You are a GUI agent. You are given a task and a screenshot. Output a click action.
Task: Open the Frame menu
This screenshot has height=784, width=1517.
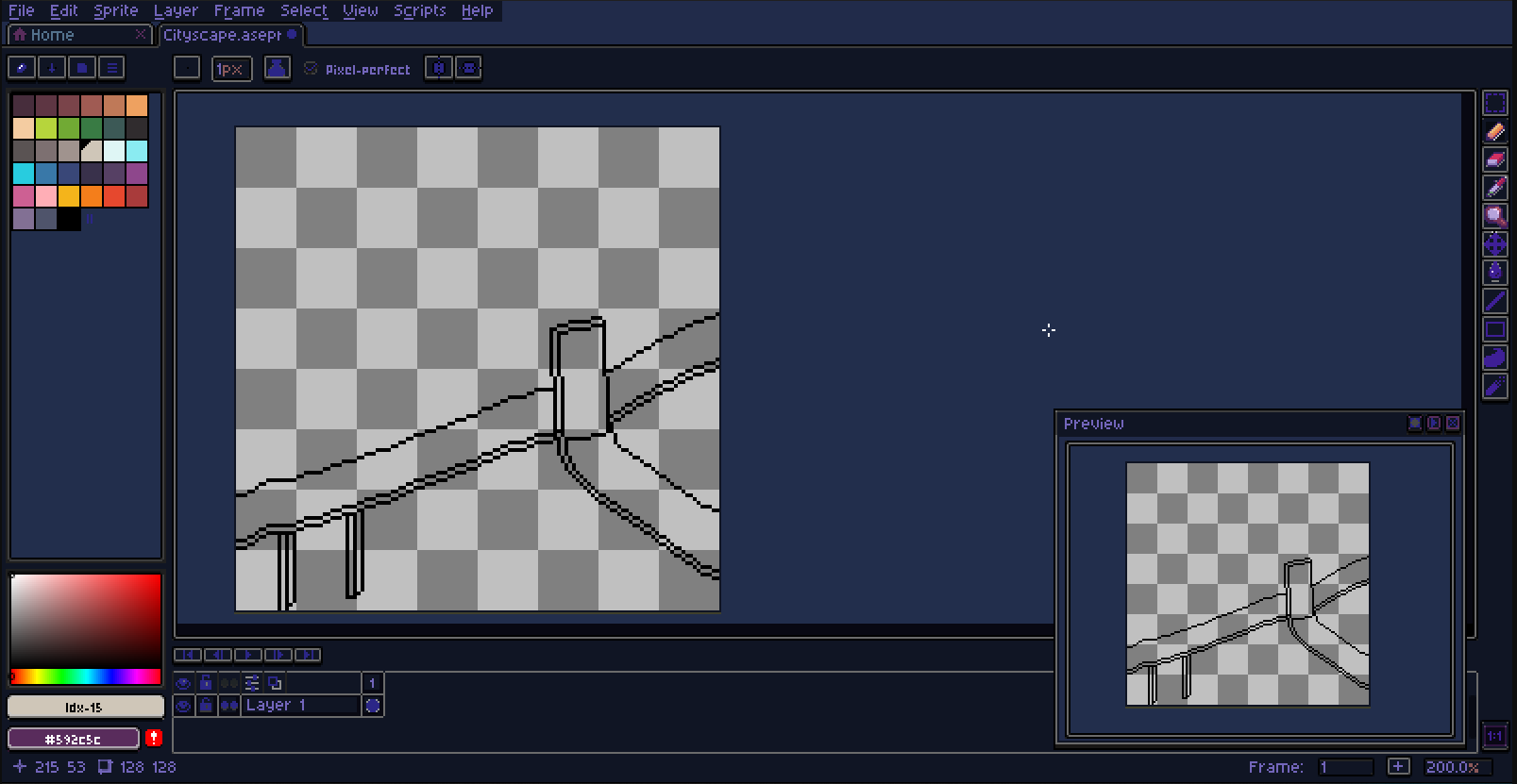pos(239,10)
